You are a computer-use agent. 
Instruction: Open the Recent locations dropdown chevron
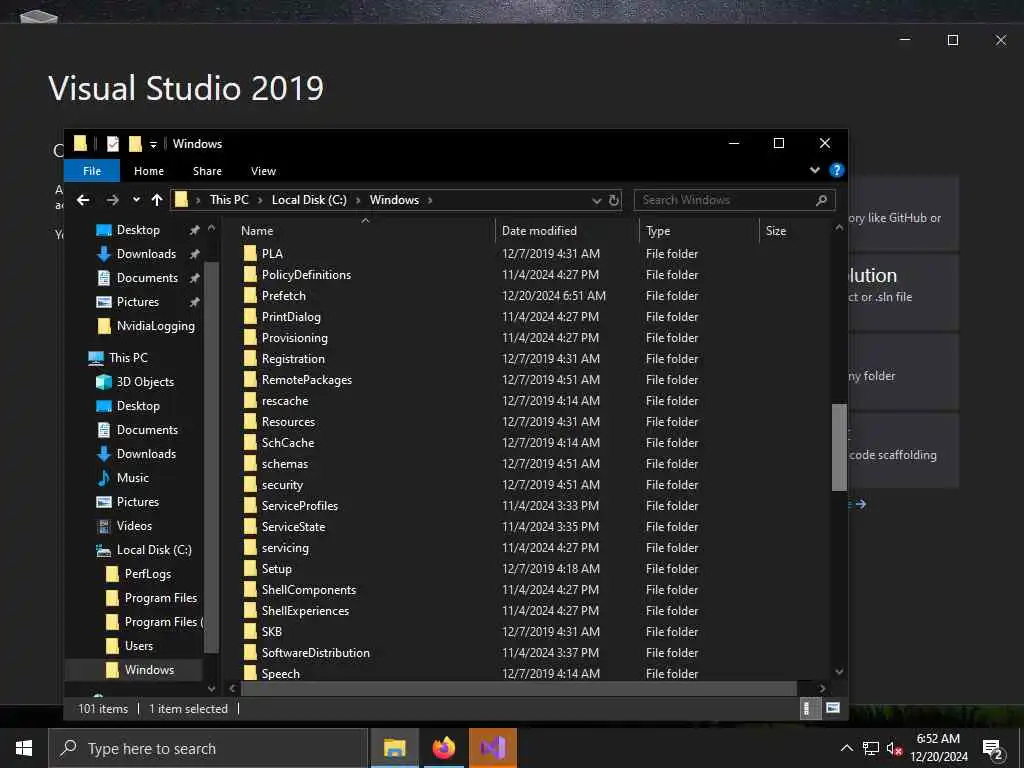point(136,200)
